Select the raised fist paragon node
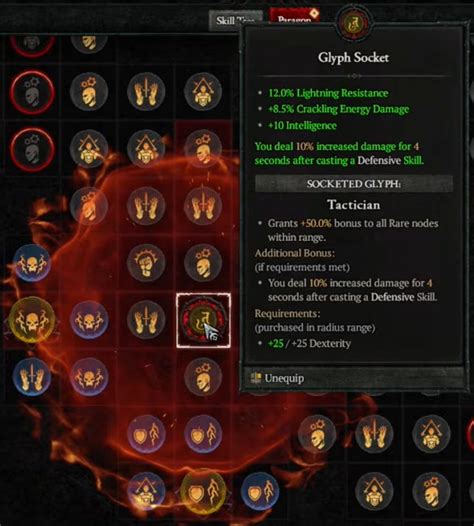 146,263
